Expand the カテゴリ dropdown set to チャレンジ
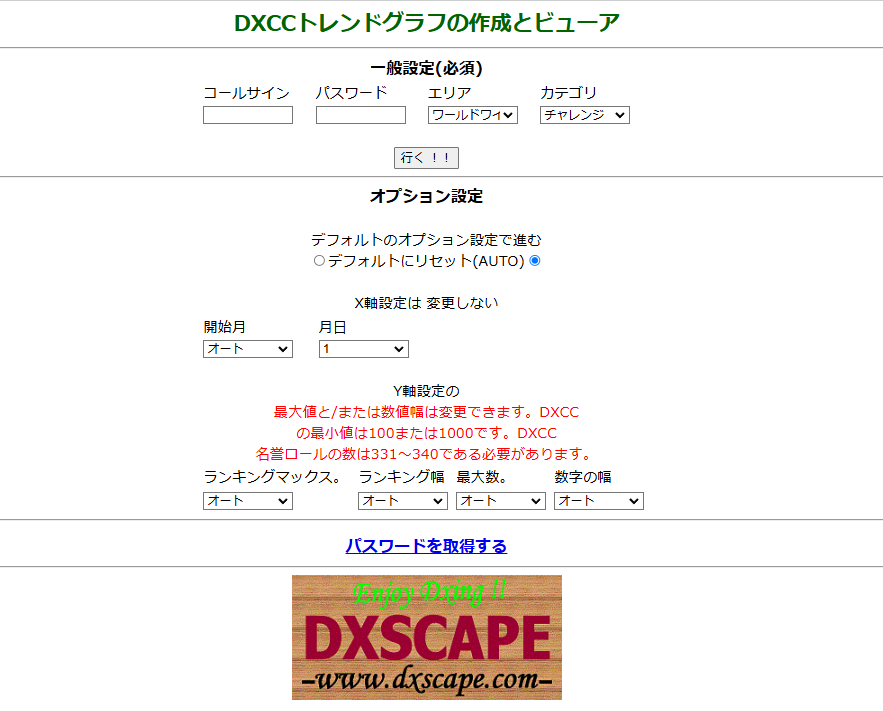 point(584,115)
